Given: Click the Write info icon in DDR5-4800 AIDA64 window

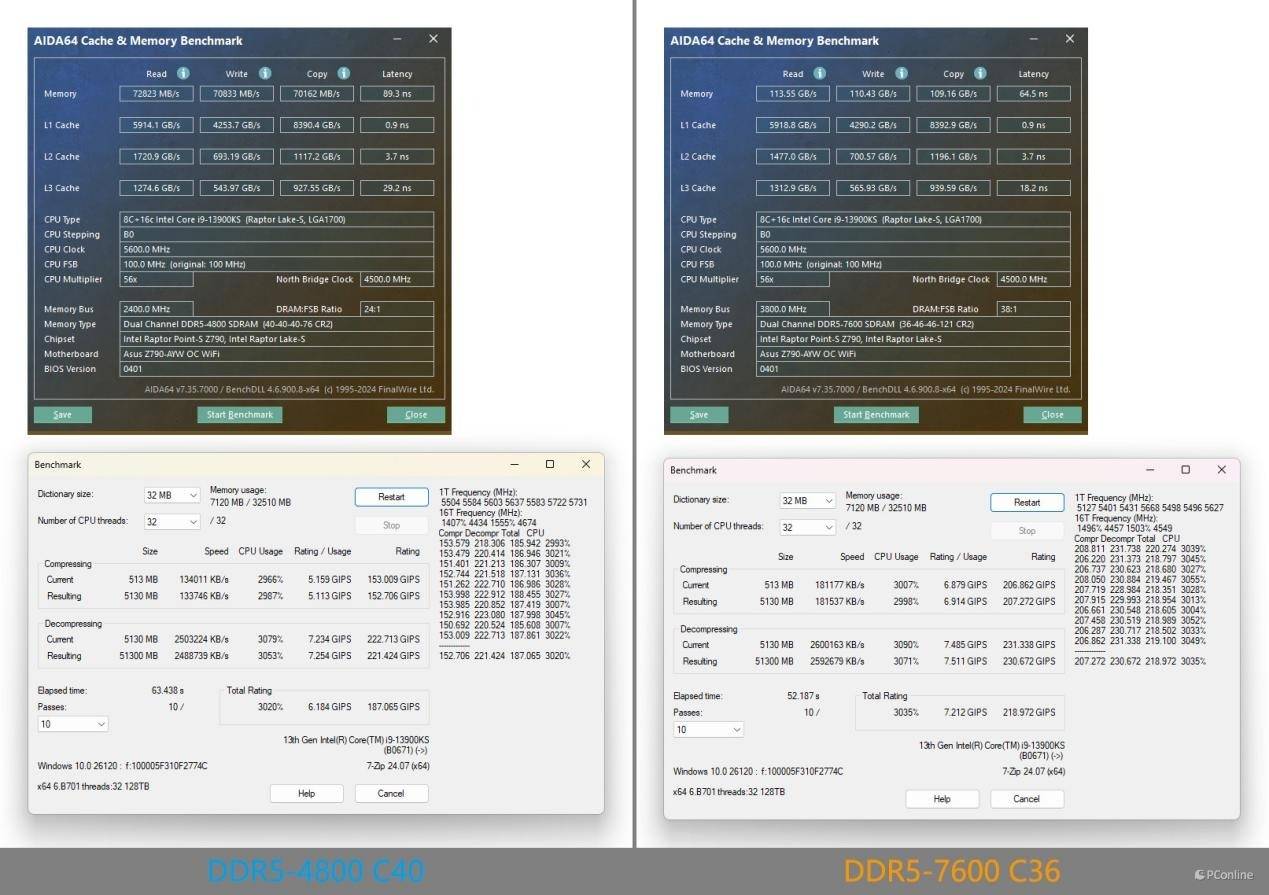Looking at the screenshot, I should tap(265, 73).
